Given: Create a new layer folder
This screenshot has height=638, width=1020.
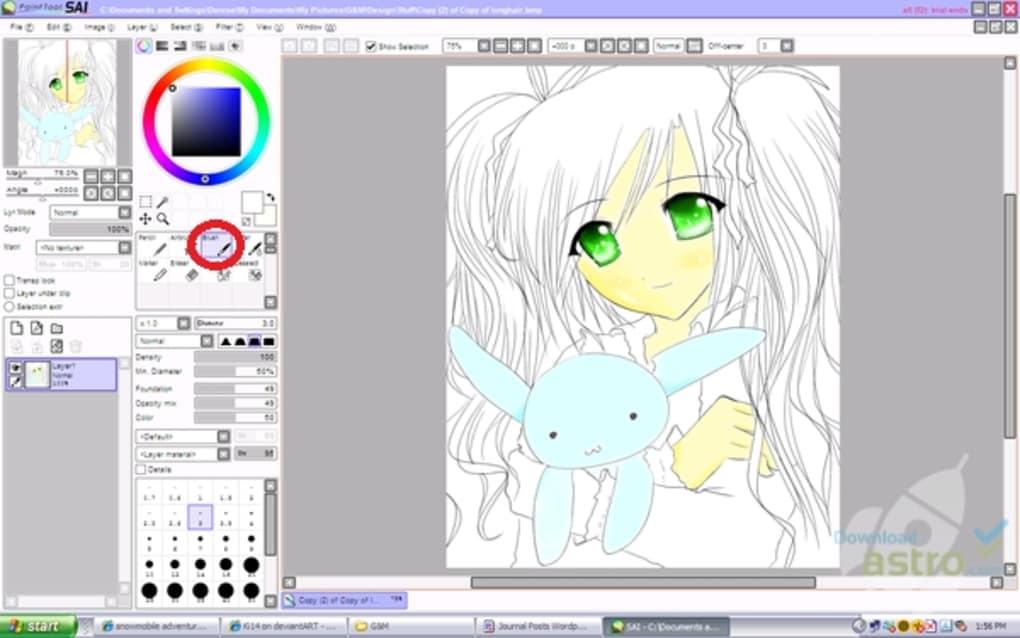Looking at the screenshot, I should [x=57, y=328].
